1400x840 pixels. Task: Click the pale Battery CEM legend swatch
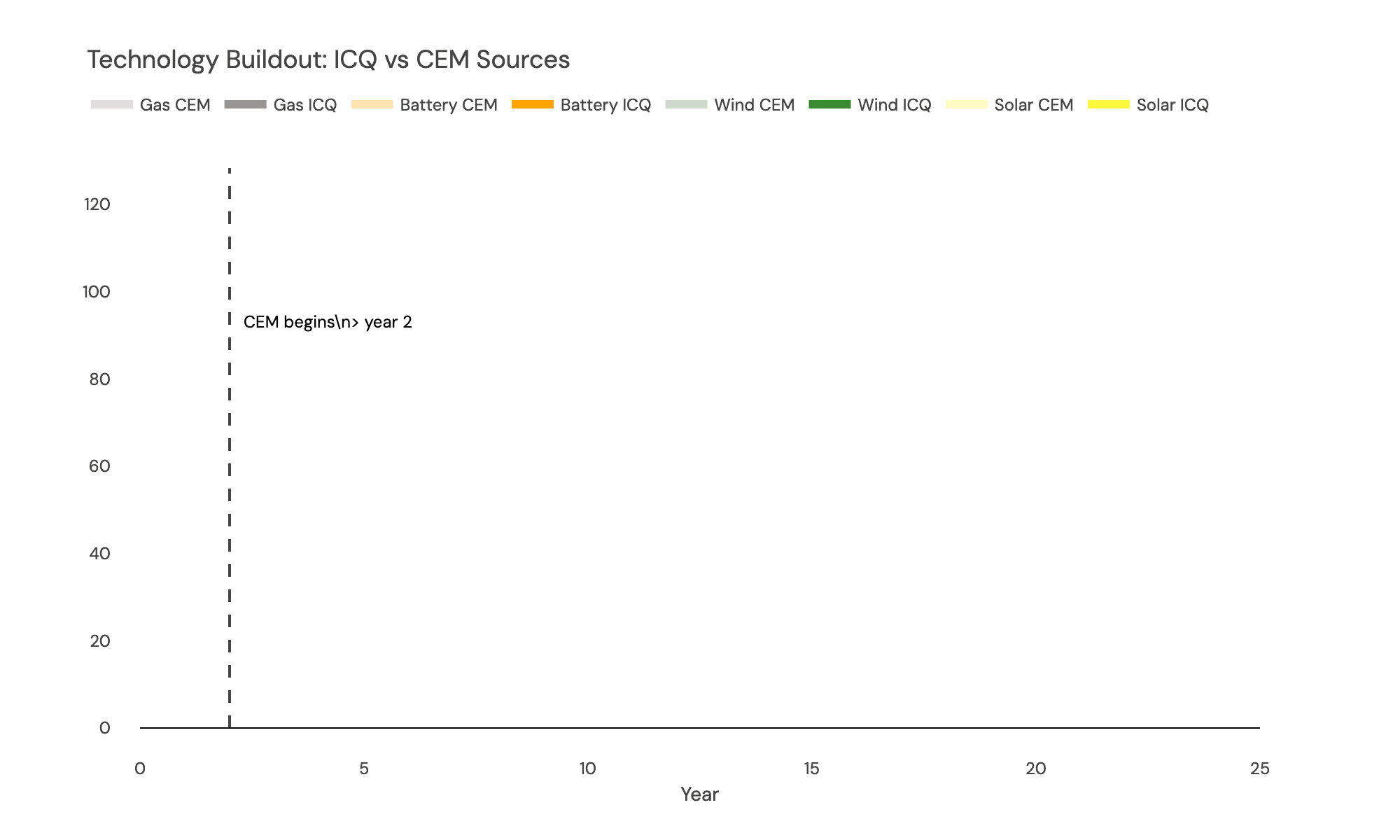tap(372, 105)
